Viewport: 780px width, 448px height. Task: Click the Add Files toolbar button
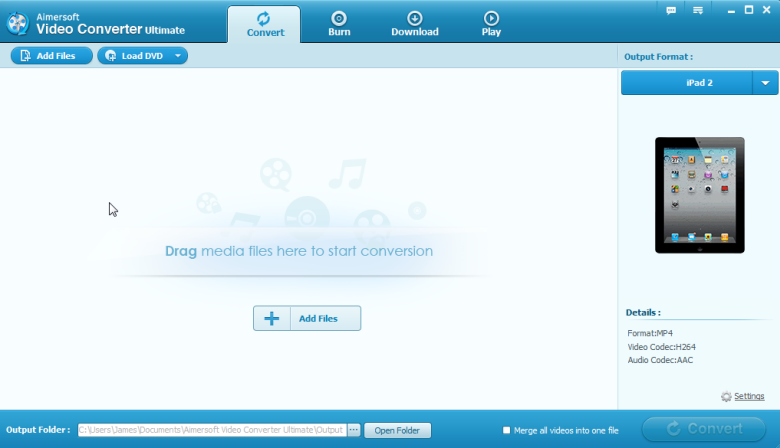(52, 56)
